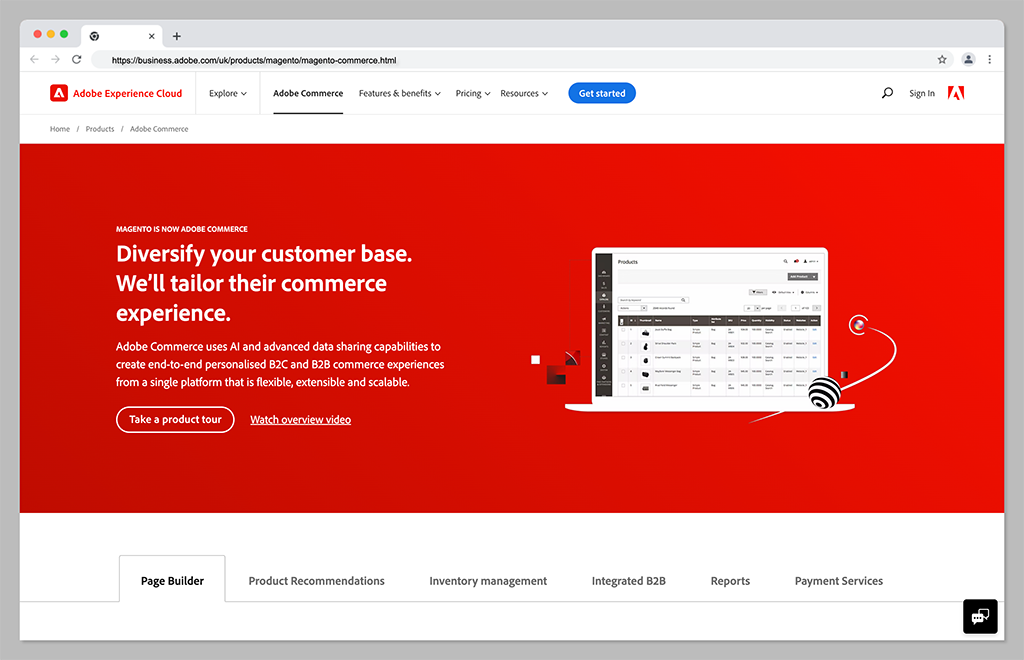Bookmark this page with star icon

pyautogui.click(x=942, y=60)
